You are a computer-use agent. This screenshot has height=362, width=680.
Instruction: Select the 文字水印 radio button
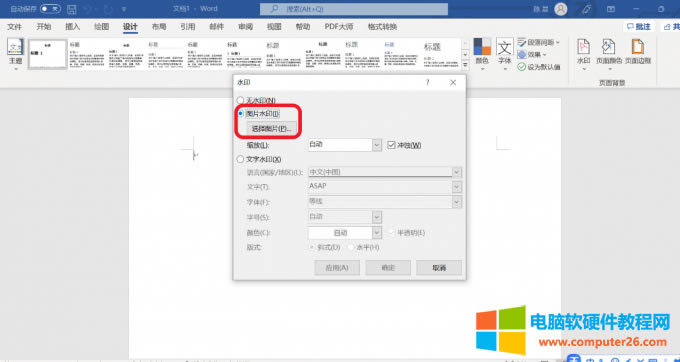click(x=240, y=159)
